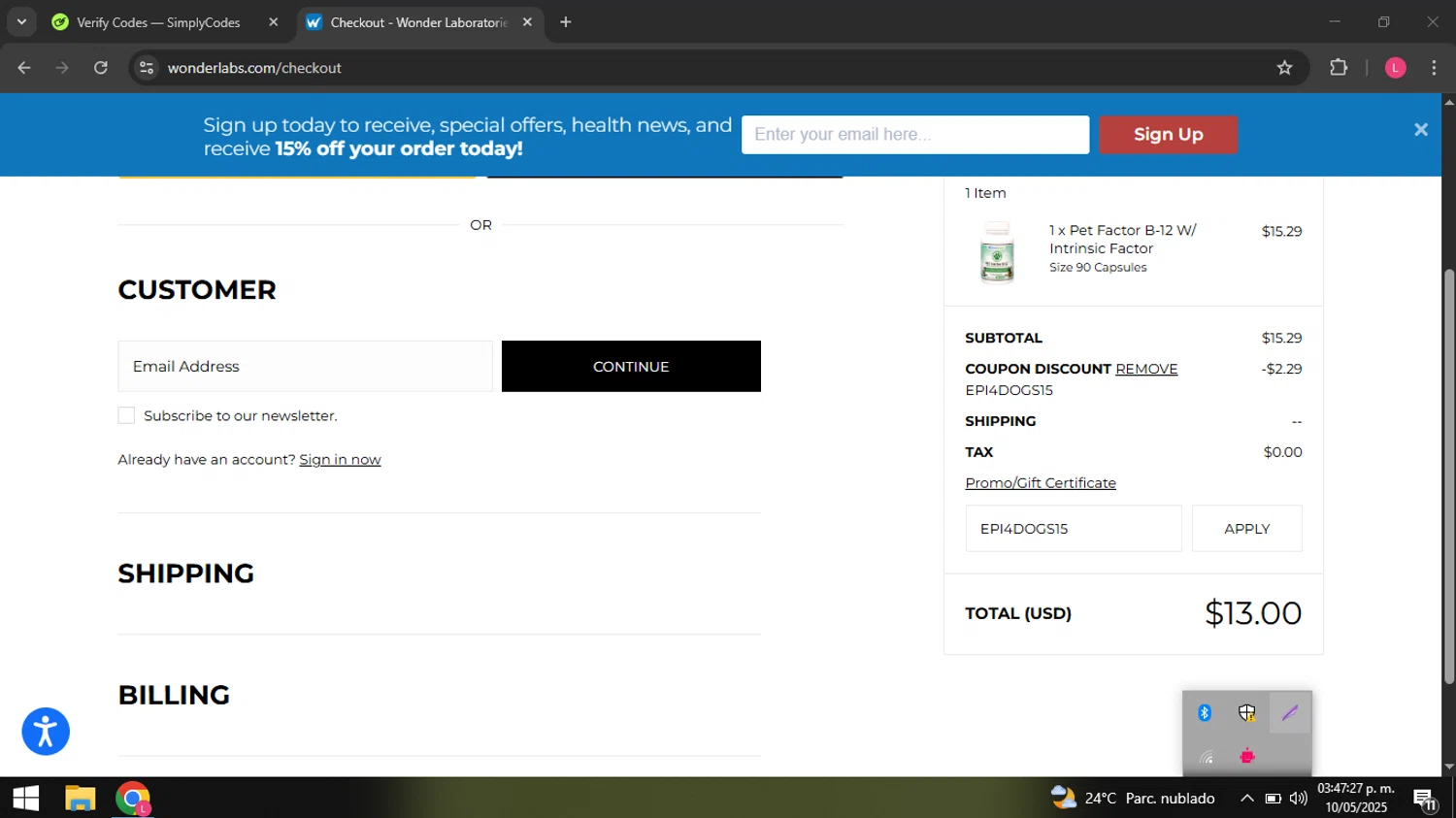Select the Checkout Wonder Laboratories tab
Viewport: 1456px width, 818px height.
click(x=419, y=21)
